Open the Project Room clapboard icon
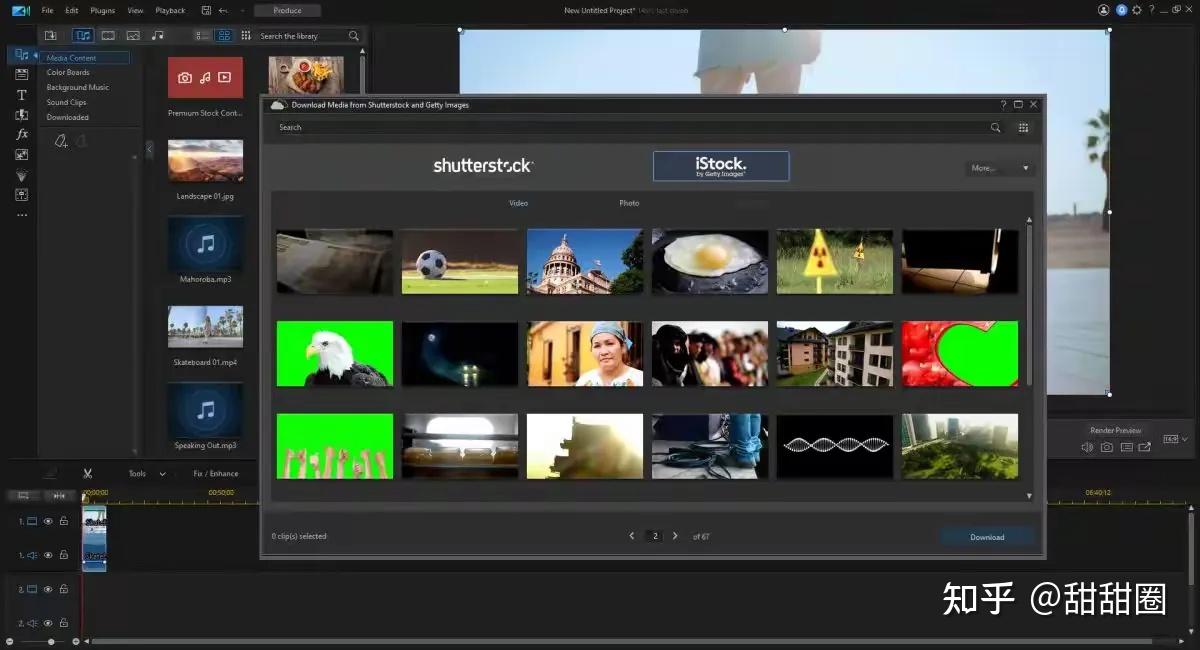Viewport: 1200px width, 650px height. [22, 74]
